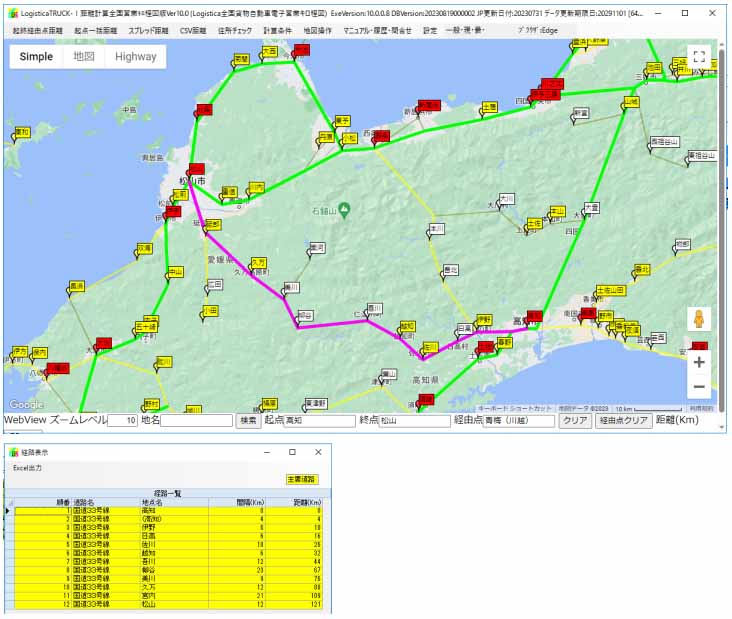Viewport: 732px width, 619px height.
Task: Open the 地図操作 menu
Action: tap(317, 30)
